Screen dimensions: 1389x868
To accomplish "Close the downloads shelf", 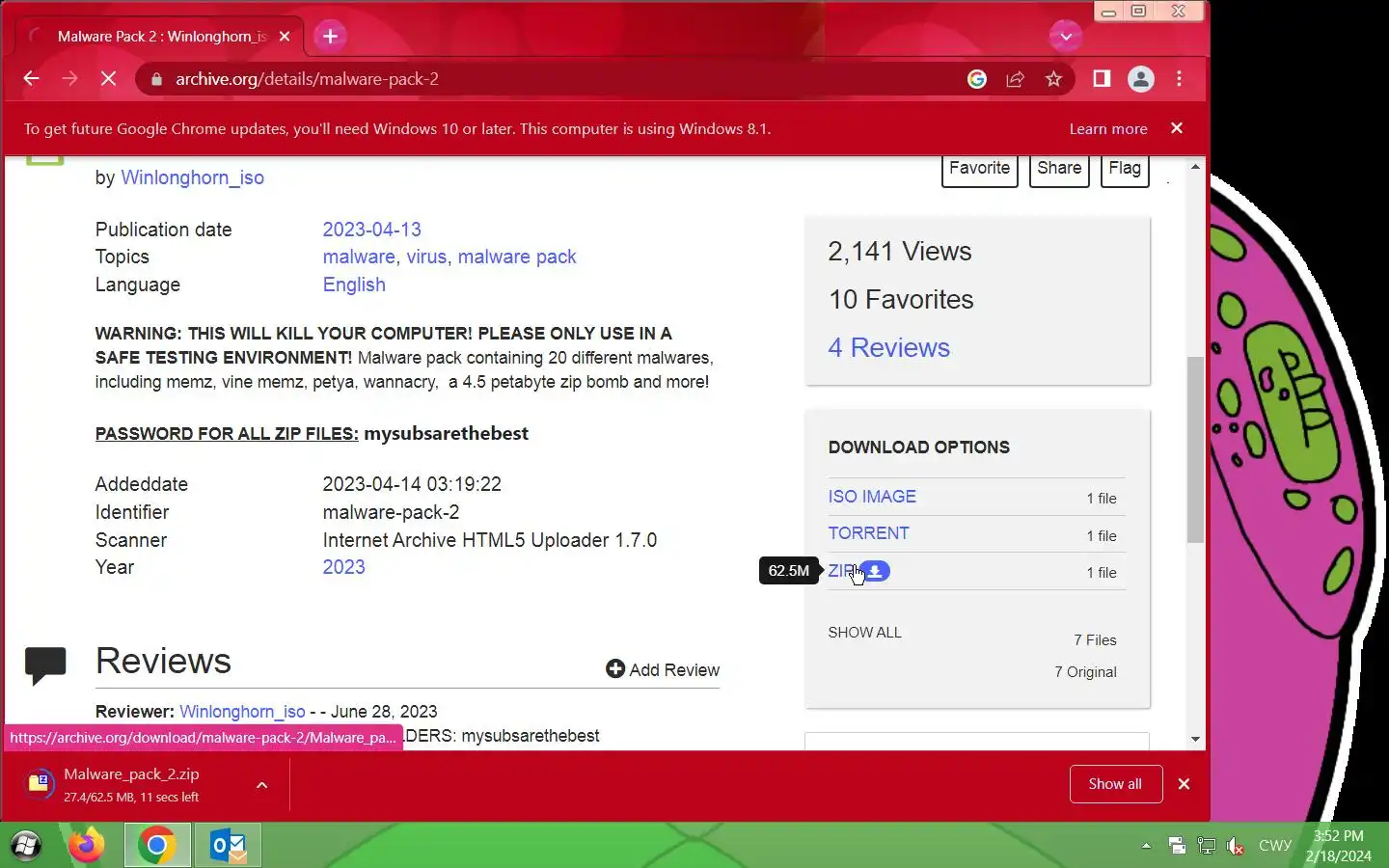I will [x=1184, y=784].
